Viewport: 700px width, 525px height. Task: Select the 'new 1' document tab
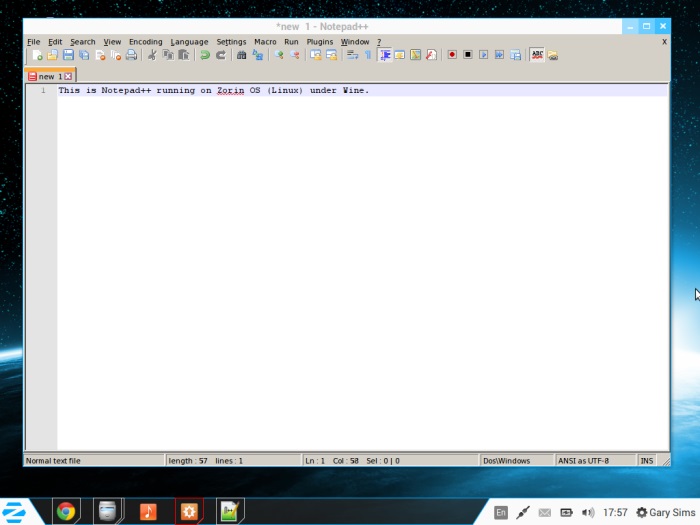(50, 76)
